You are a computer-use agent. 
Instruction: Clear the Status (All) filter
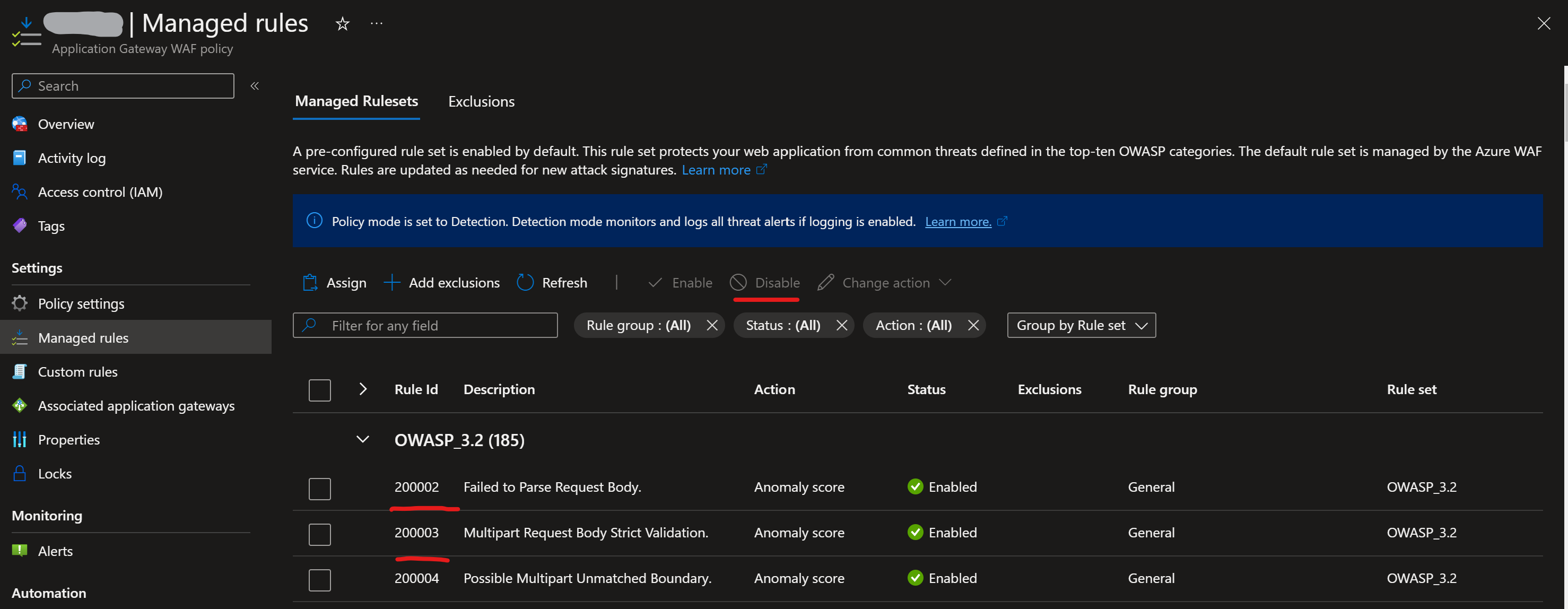pos(841,325)
